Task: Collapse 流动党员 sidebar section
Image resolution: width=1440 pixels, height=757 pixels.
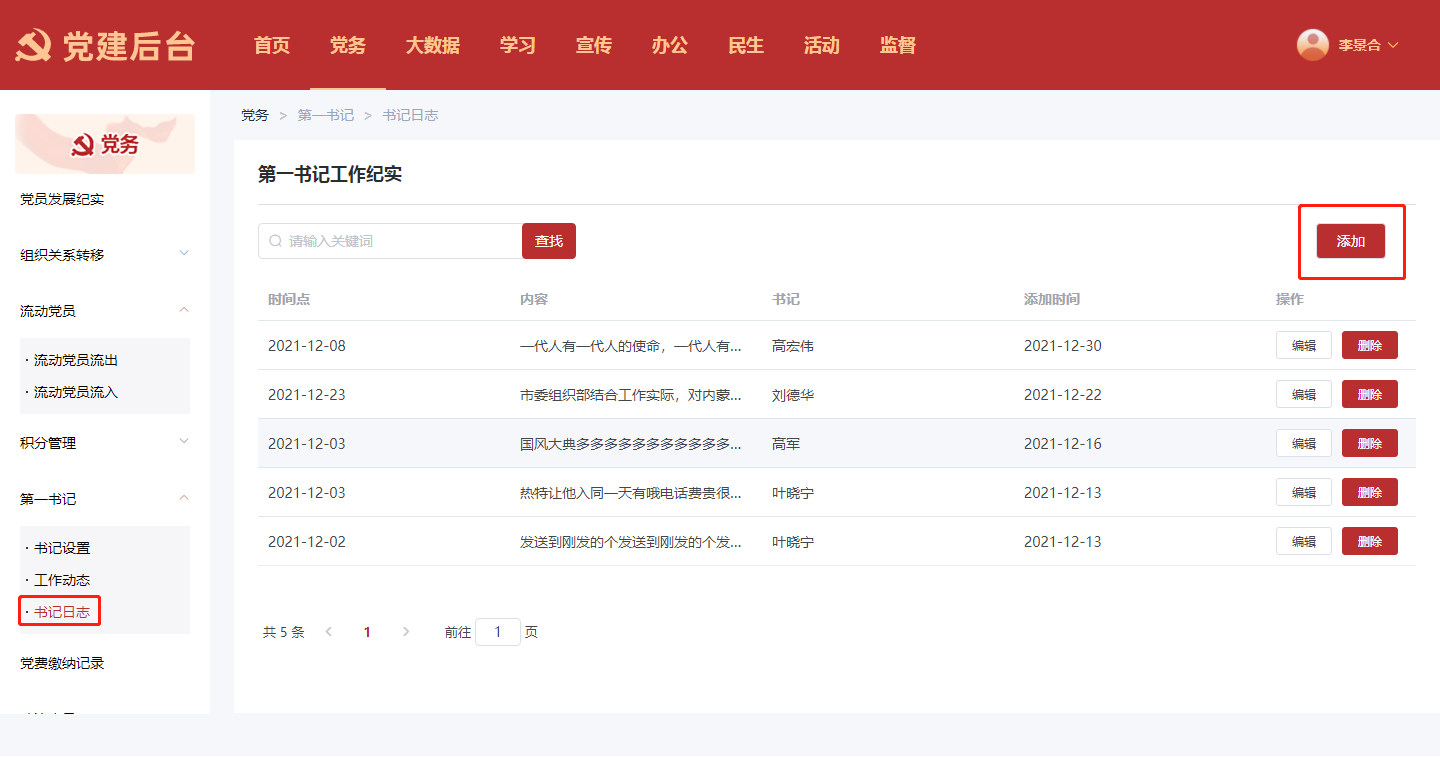Action: pos(184,310)
